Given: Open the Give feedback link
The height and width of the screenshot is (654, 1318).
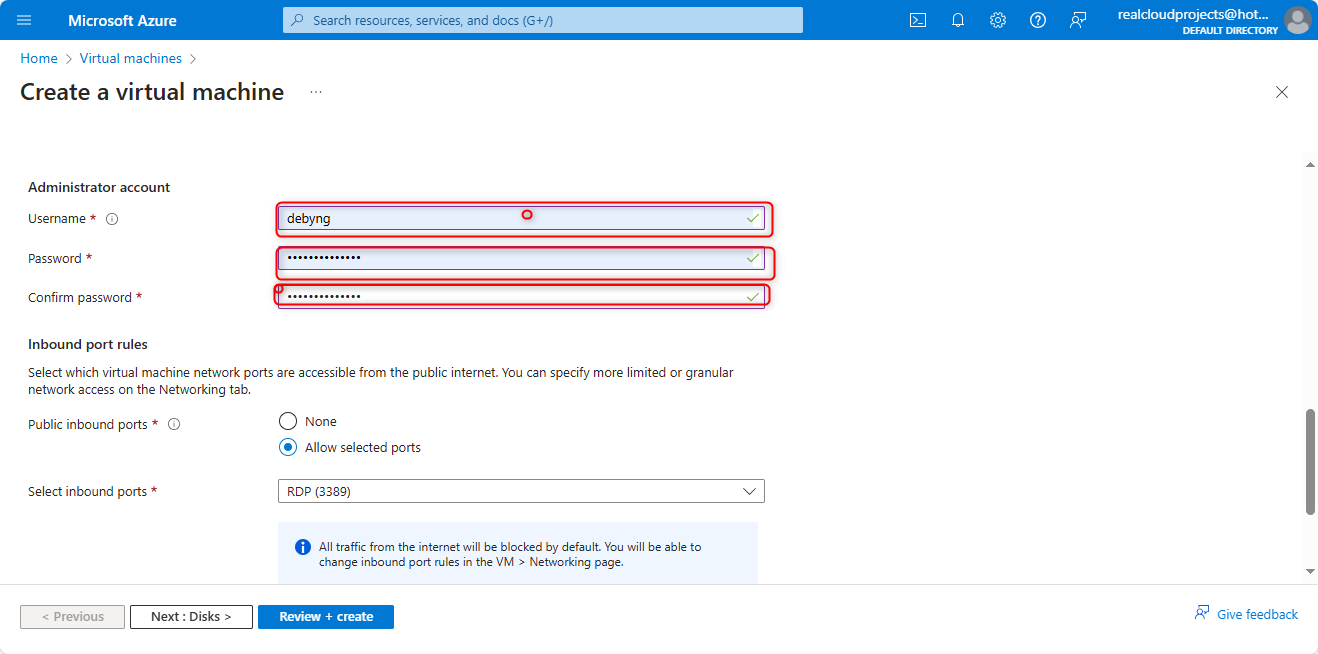Looking at the screenshot, I should (1246, 614).
